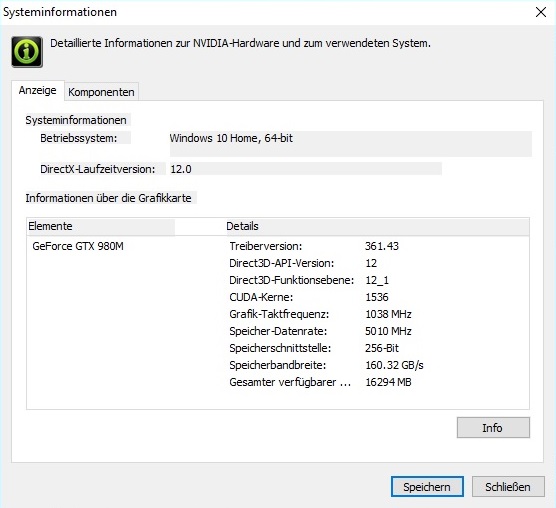Click the CUDA-Kerne 1536 value

[377, 297]
